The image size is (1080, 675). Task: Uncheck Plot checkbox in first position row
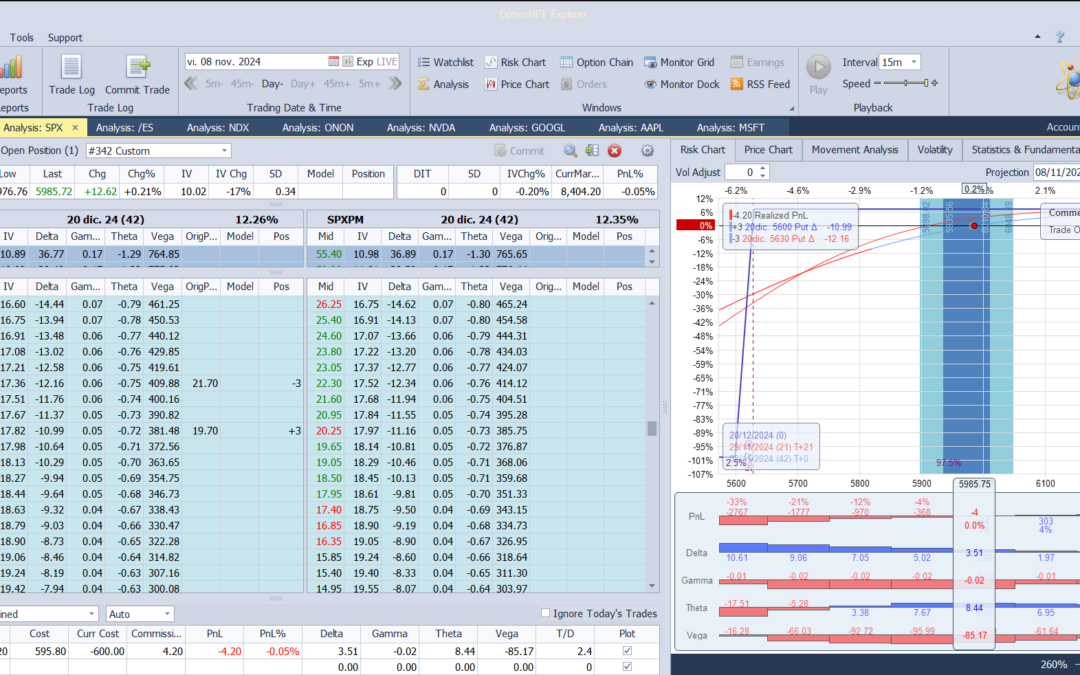click(x=627, y=651)
